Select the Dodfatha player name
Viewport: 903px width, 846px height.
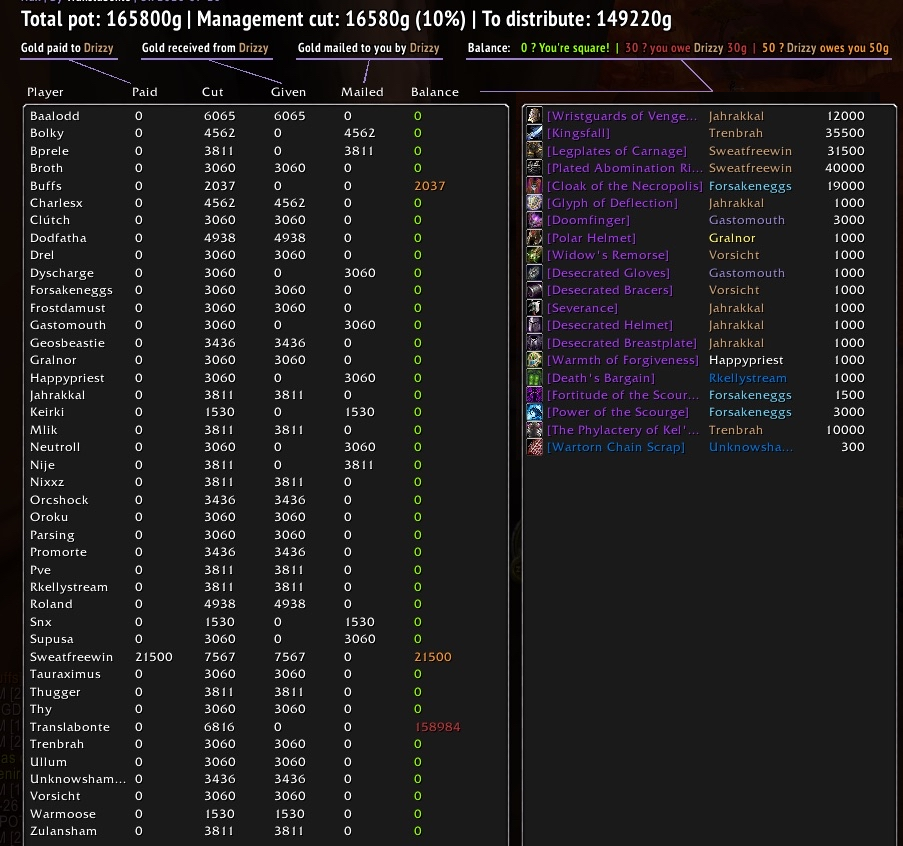click(x=58, y=238)
